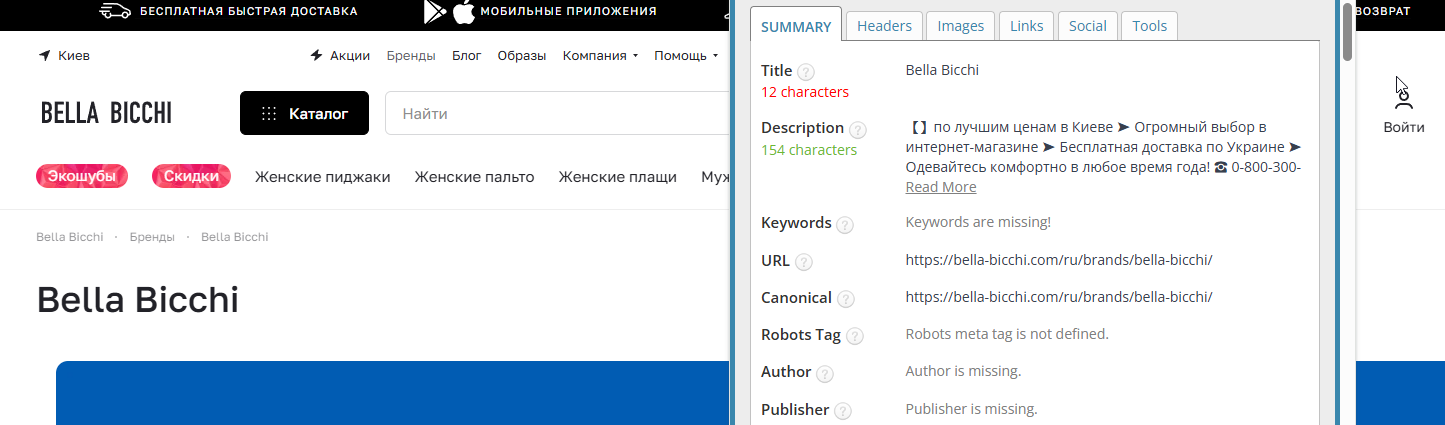
Task: Expand the Компания dropdown menu
Action: (x=601, y=56)
